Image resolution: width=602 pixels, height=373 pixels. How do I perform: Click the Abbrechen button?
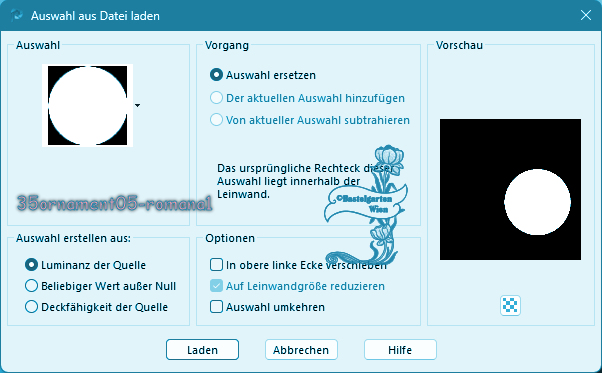[301, 350]
